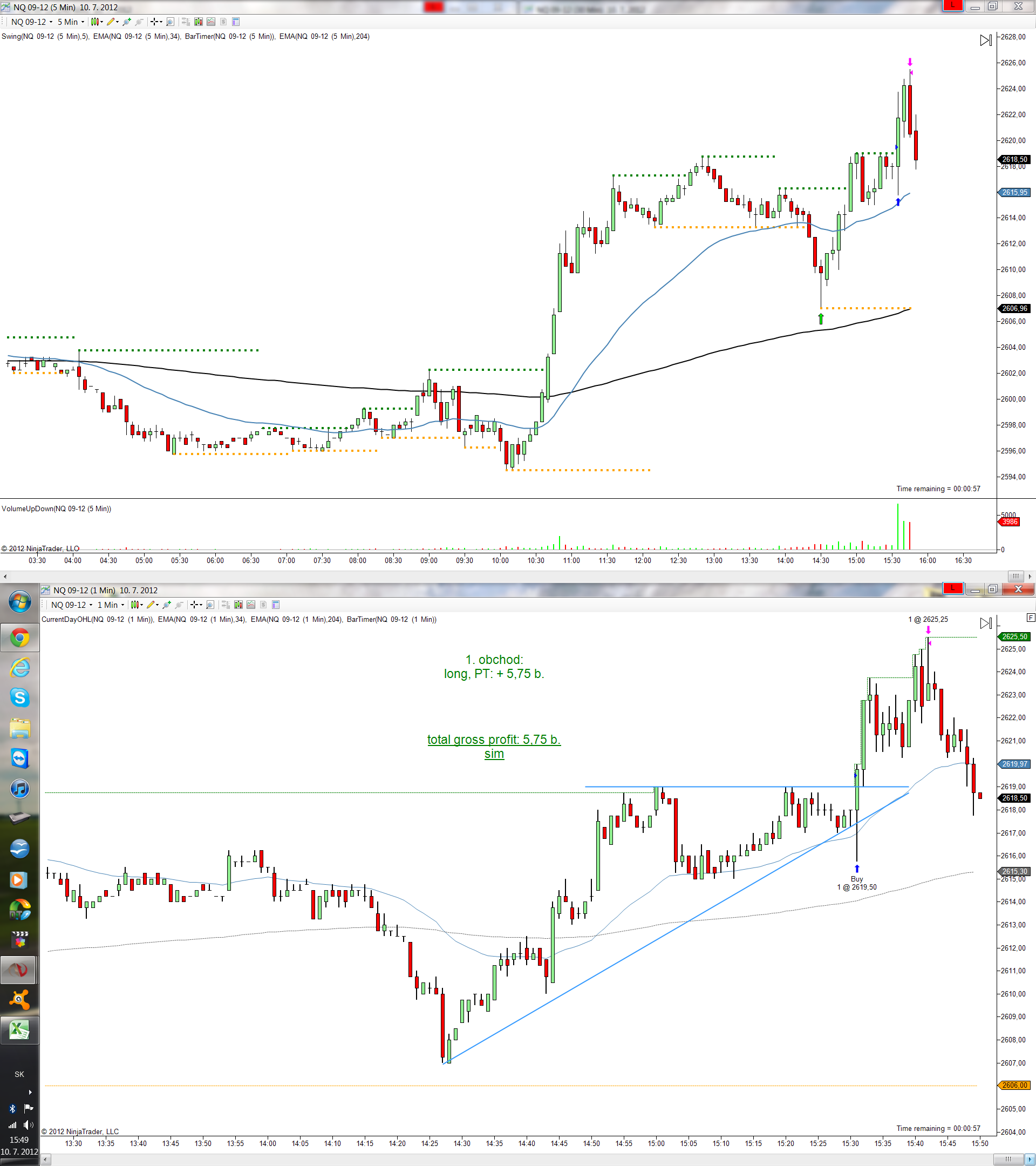The width and height of the screenshot is (1036, 1166).
Task: Click 5 Min chart indicator label Swing text
Action: pyautogui.click(x=44, y=37)
